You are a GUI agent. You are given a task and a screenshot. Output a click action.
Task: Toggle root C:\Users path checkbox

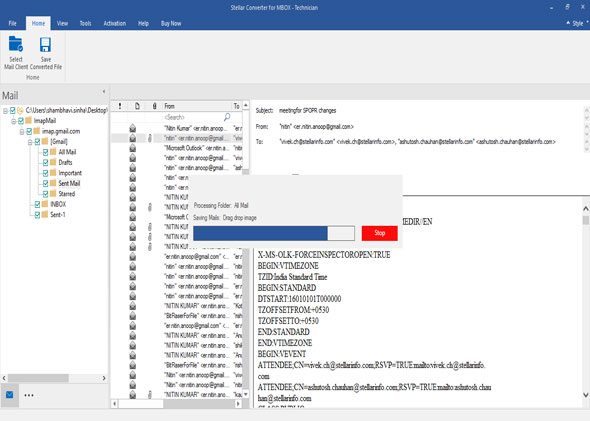pyautogui.click(x=12, y=110)
